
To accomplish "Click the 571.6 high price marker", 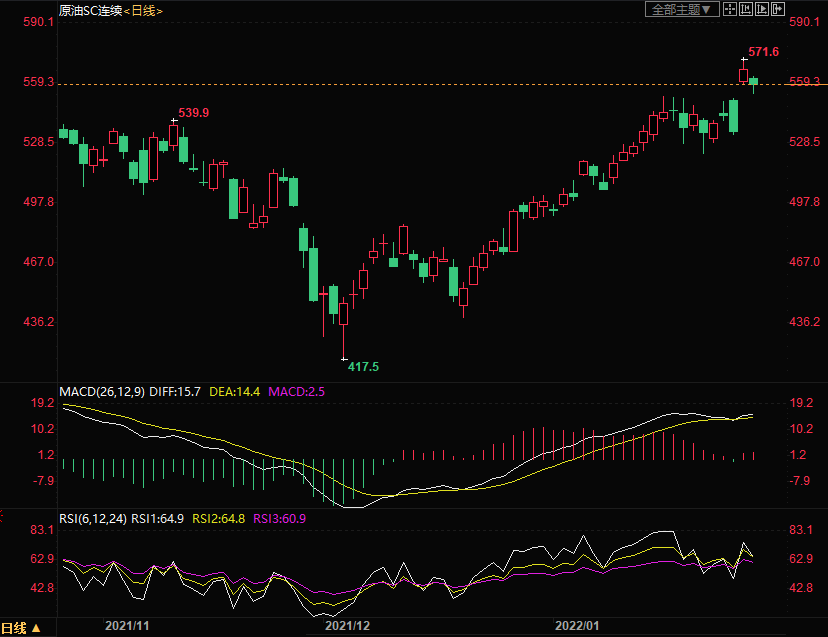I will click(764, 51).
